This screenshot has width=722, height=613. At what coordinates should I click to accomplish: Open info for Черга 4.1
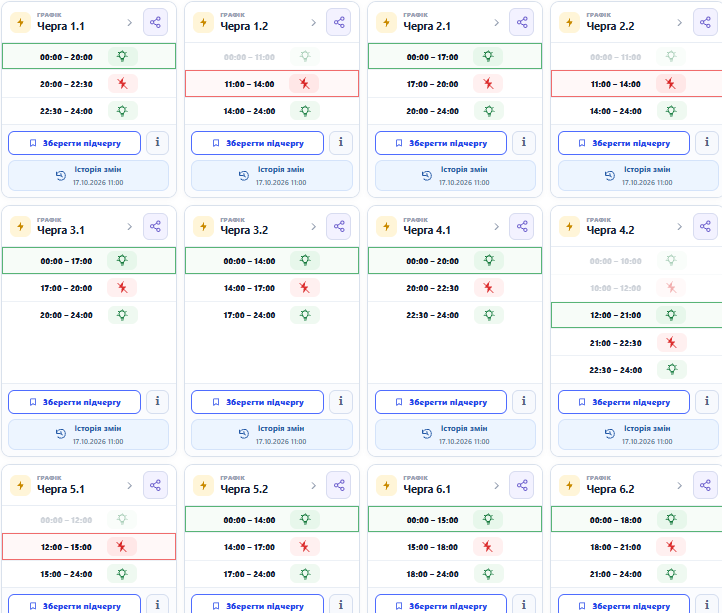pos(524,402)
